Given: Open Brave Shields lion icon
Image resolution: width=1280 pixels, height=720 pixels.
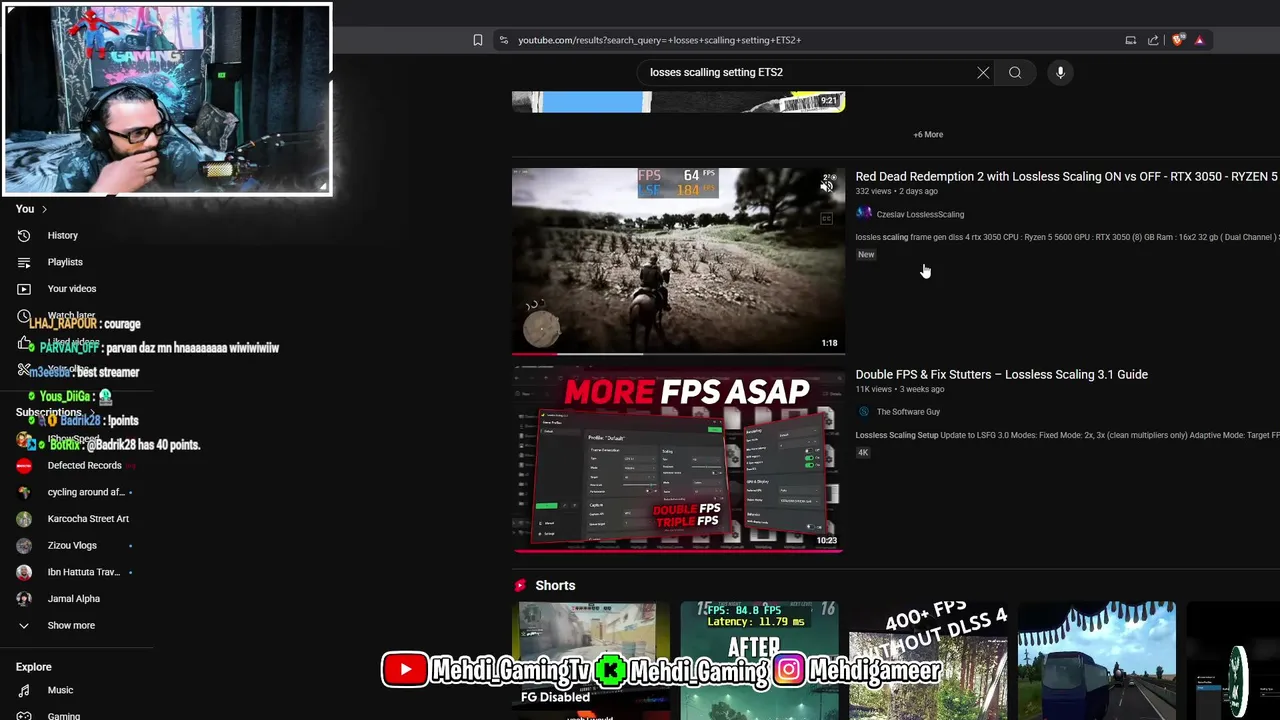Looking at the screenshot, I should tap(1177, 40).
